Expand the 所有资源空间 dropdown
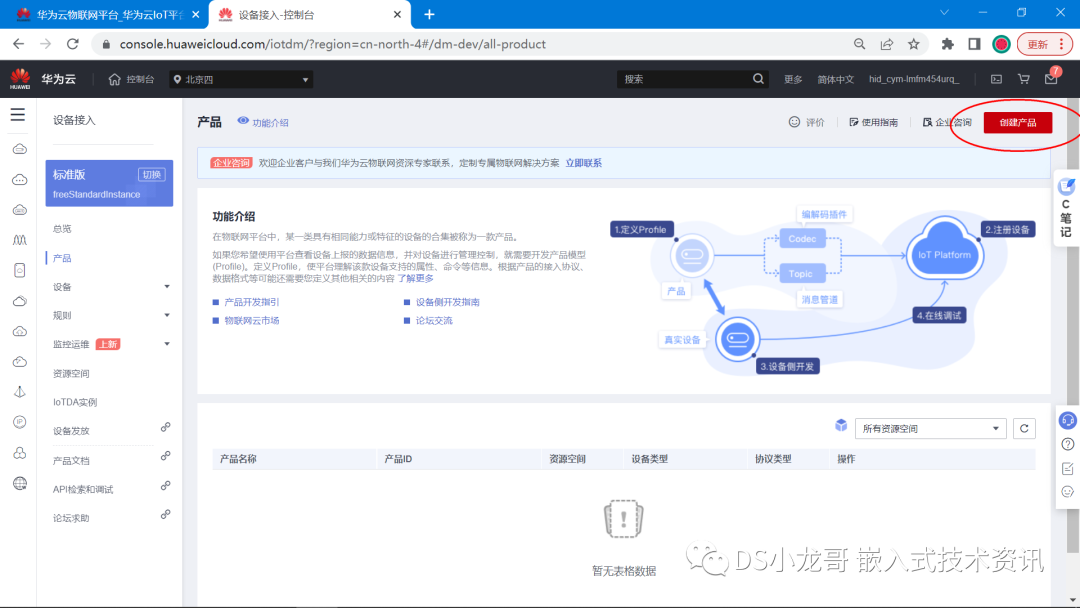This screenshot has width=1080, height=608. 930,428
